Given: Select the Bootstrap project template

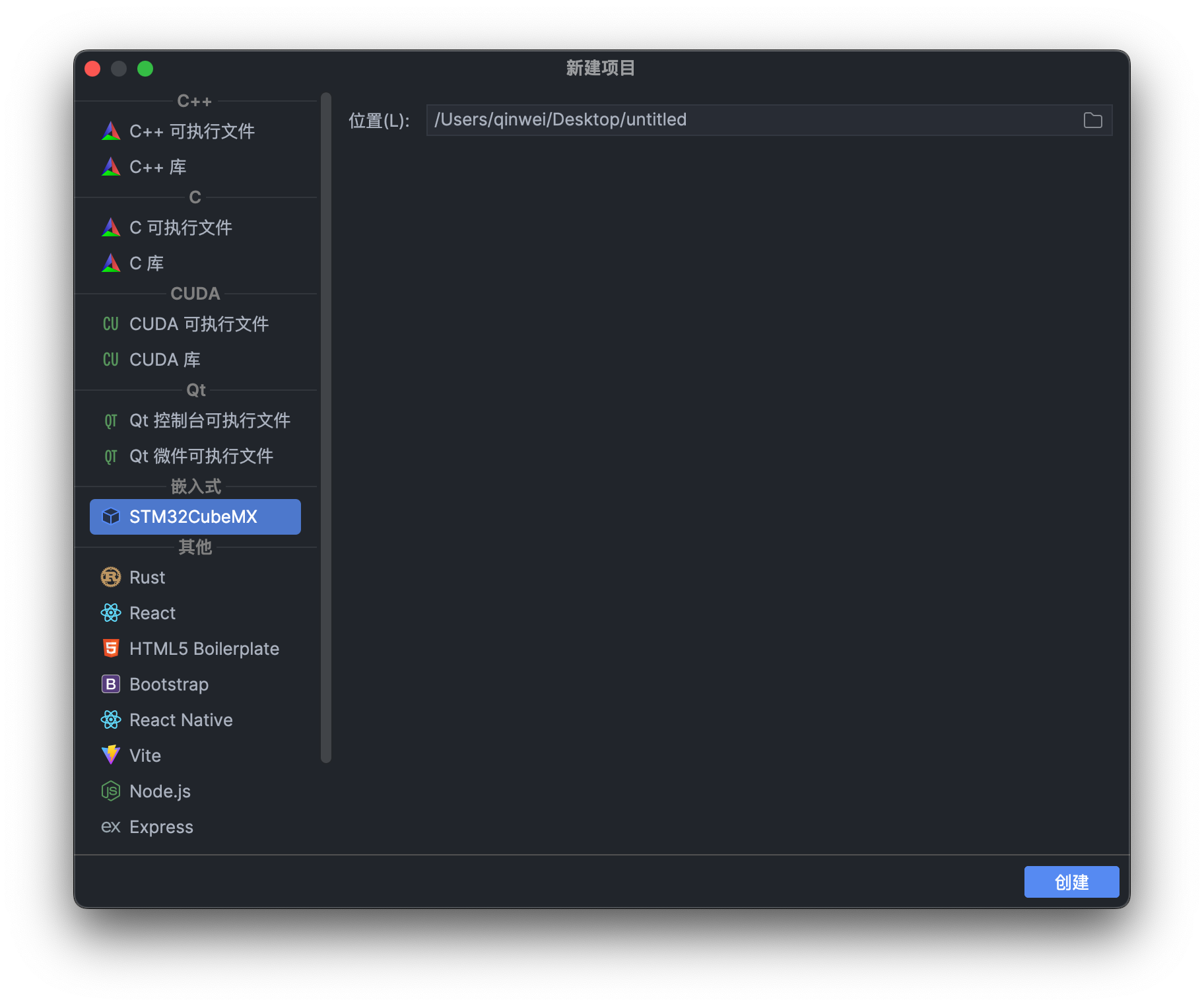Looking at the screenshot, I should tap(169, 684).
